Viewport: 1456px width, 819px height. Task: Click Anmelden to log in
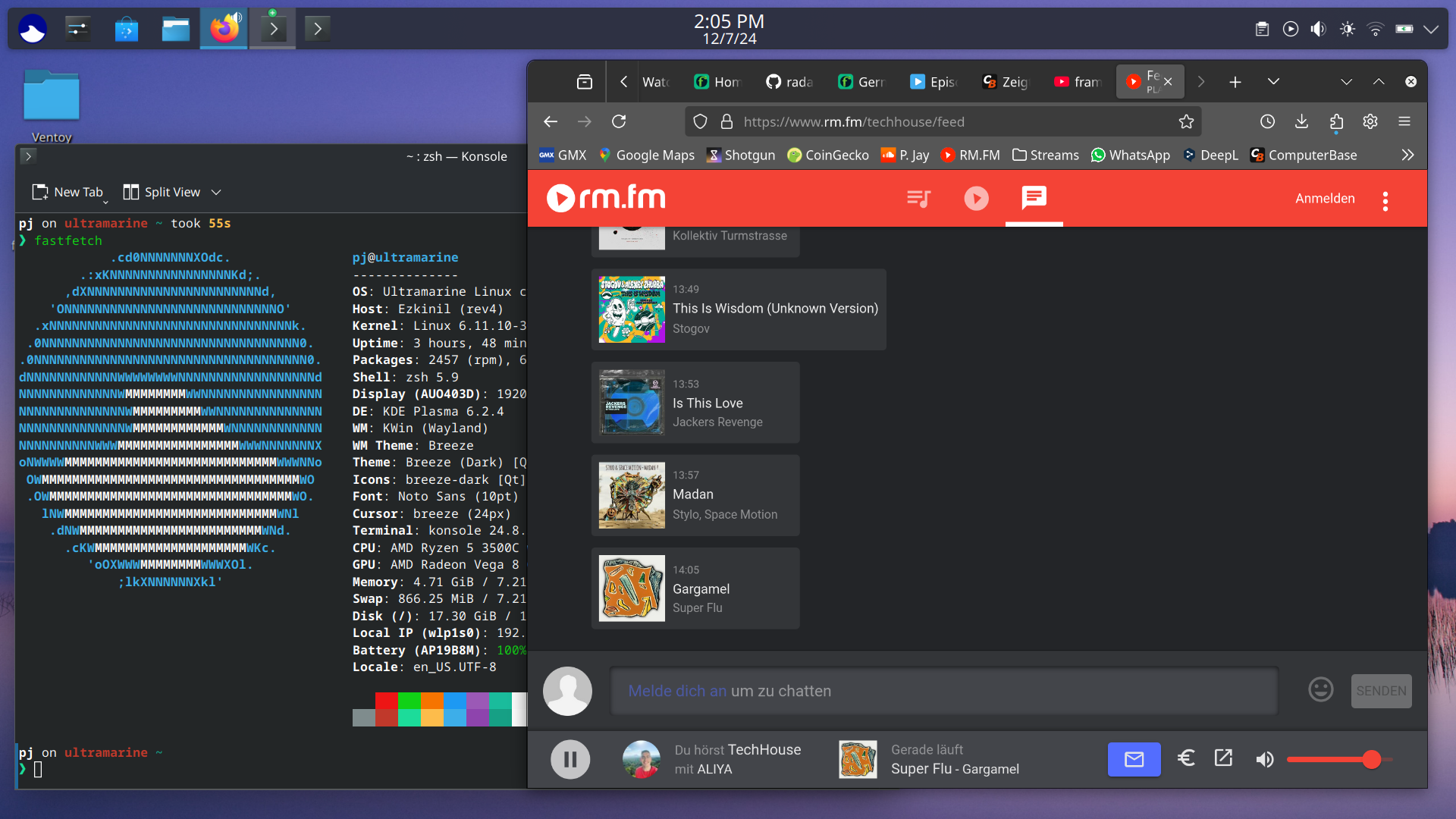[x=1324, y=199]
